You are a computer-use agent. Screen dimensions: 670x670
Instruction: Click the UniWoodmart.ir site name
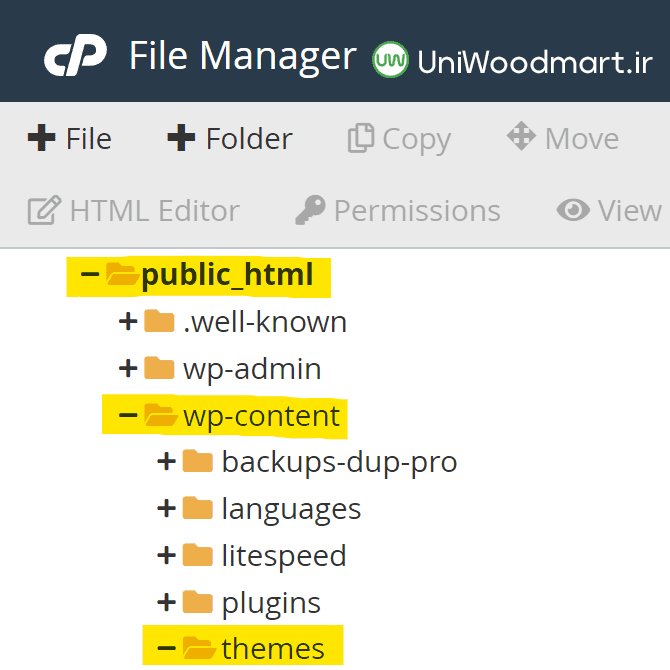point(535,62)
